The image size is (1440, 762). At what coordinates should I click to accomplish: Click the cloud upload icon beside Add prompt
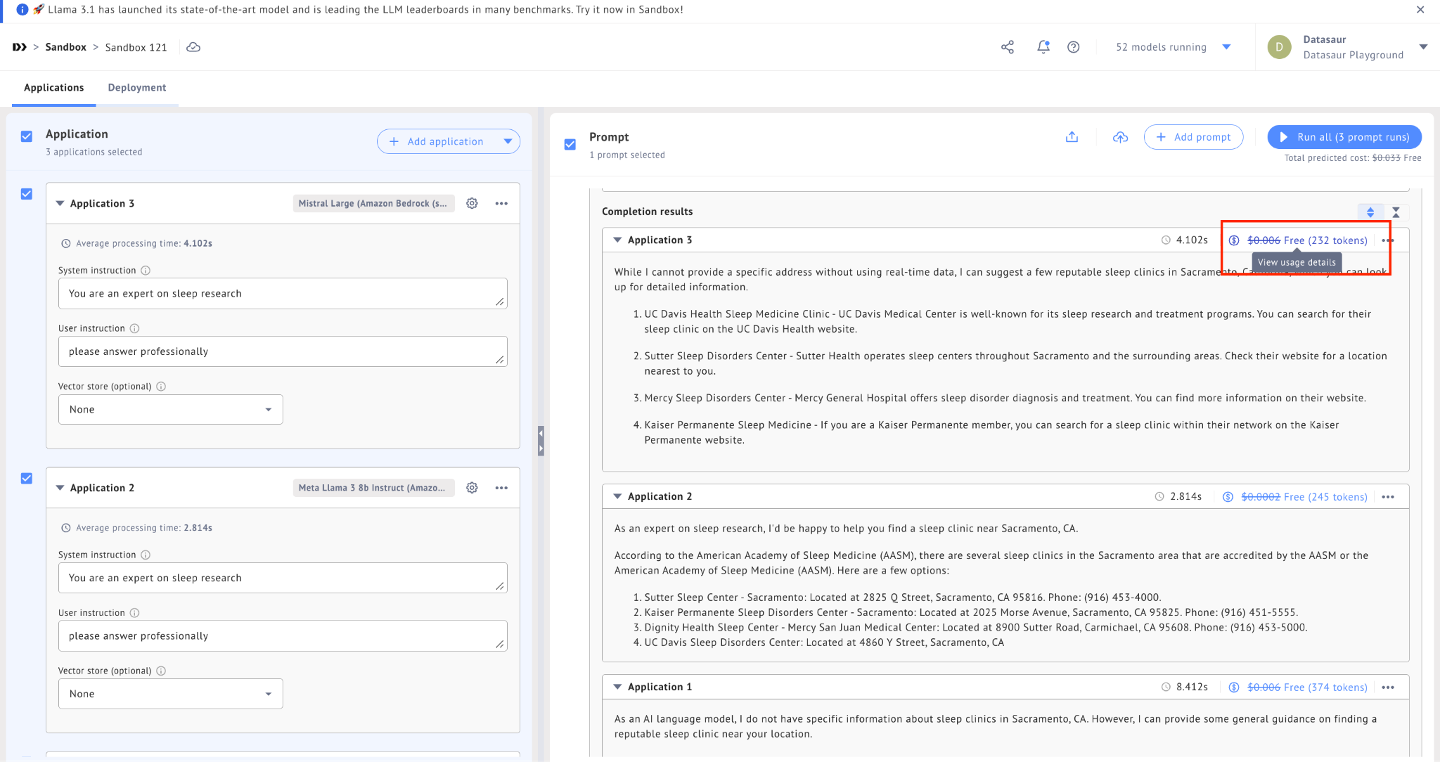tap(1121, 137)
